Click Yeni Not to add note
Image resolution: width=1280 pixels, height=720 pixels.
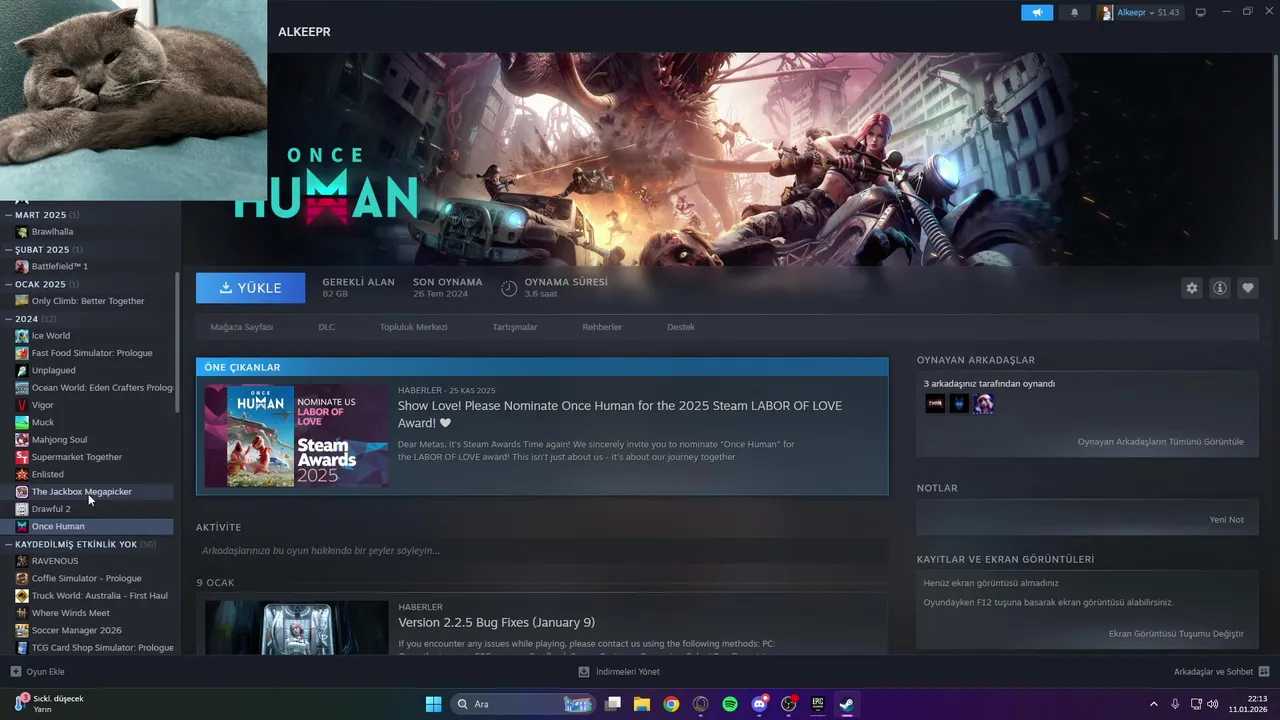click(1226, 520)
